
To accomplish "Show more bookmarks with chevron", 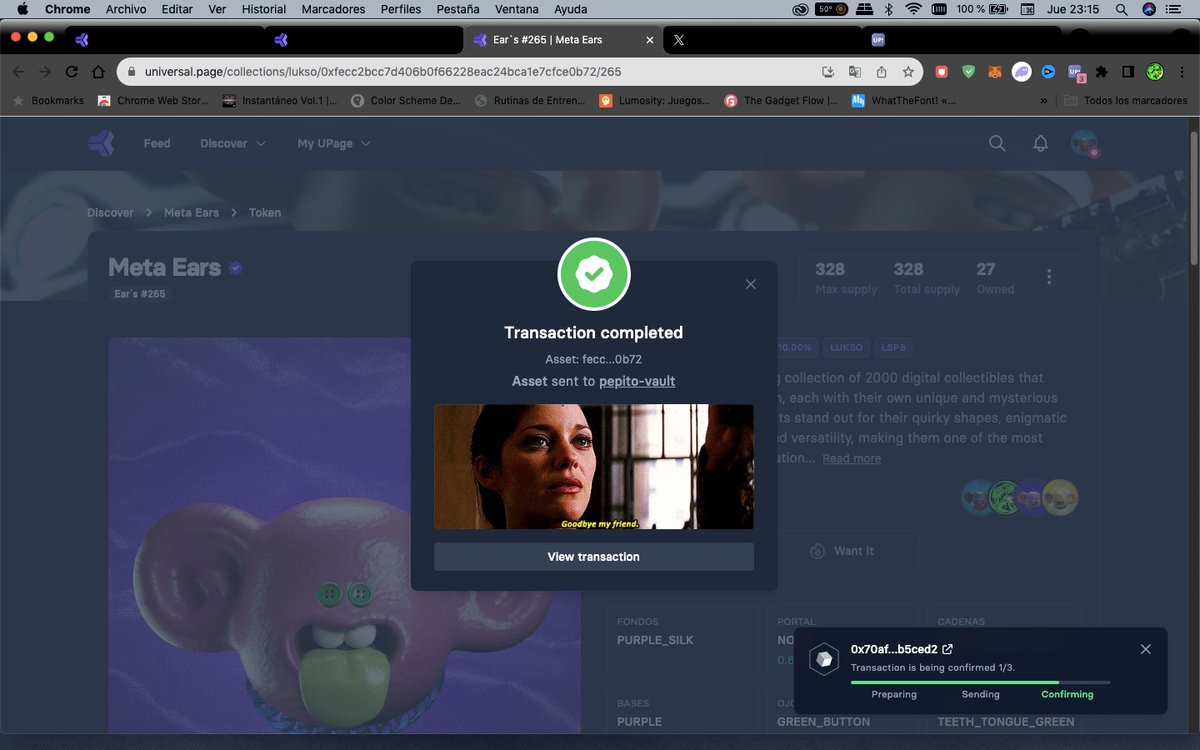I will pyautogui.click(x=1044, y=100).
